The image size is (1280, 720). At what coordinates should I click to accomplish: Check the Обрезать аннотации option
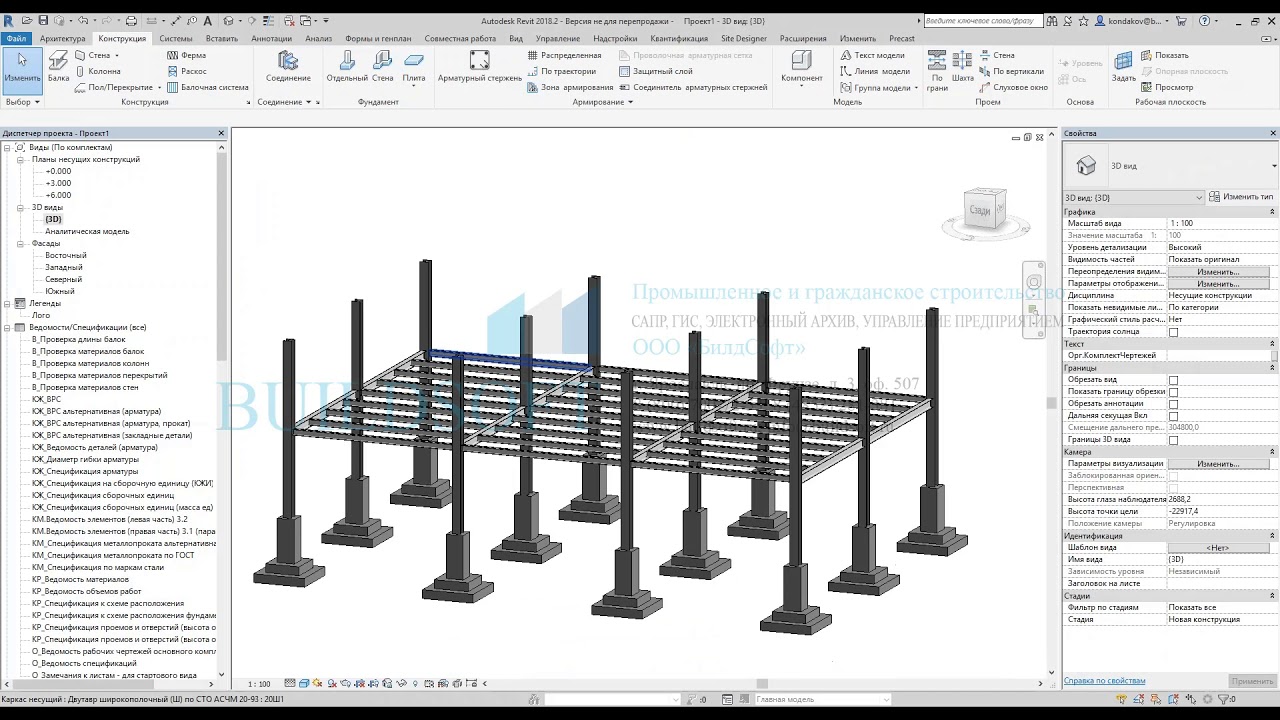tap(1174, 404)
